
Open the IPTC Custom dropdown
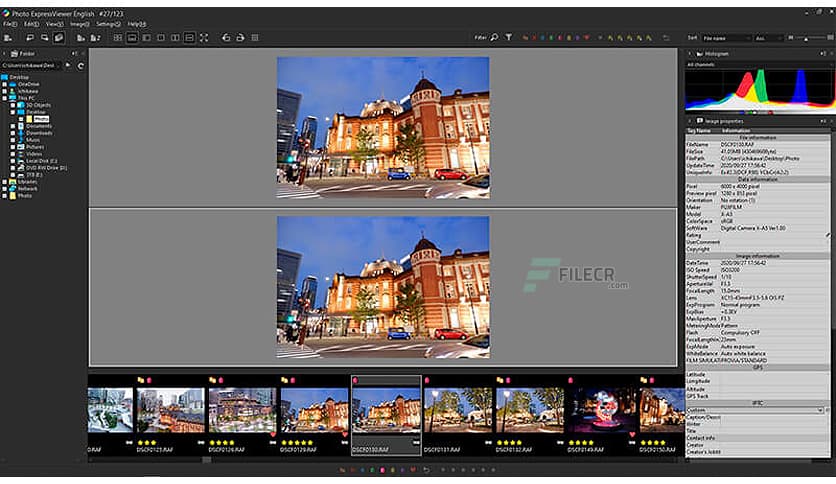pos(755,410)
